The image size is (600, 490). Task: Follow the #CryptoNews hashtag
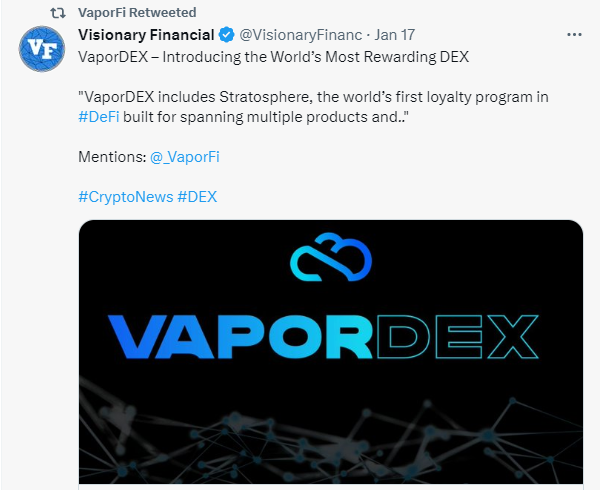(126, 197)
